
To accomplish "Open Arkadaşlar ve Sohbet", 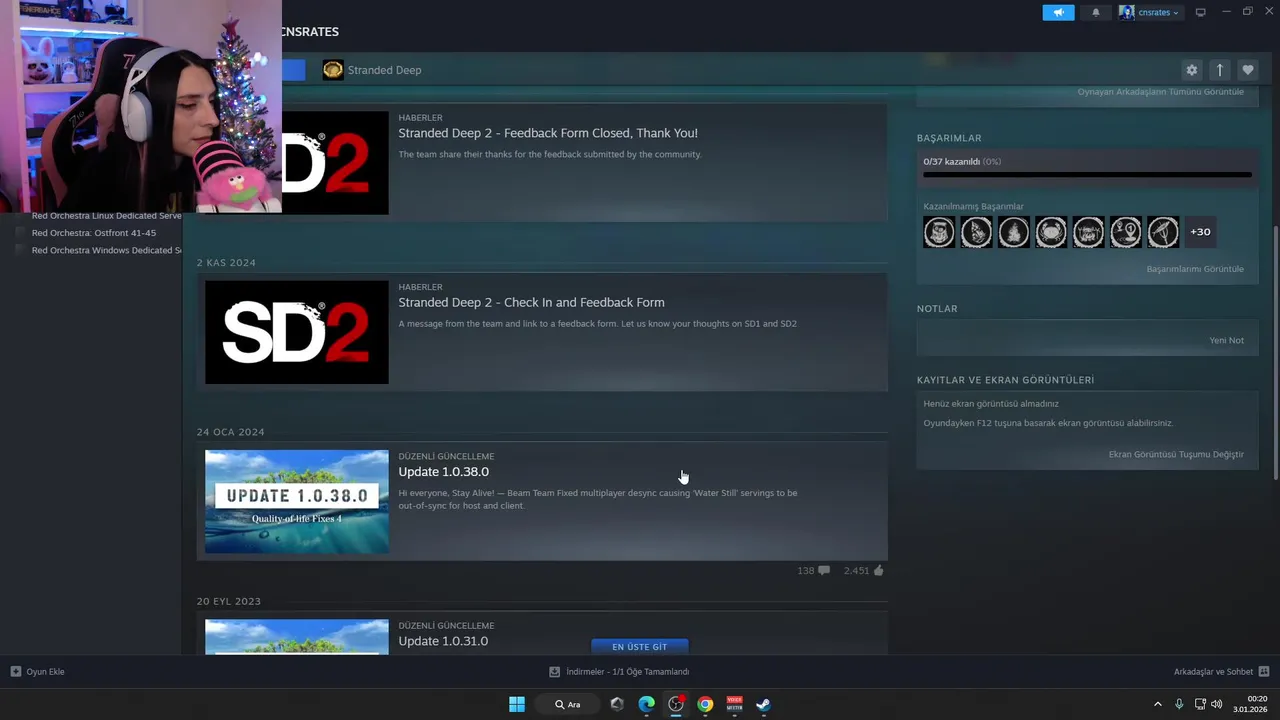I will coord(1221,672).
